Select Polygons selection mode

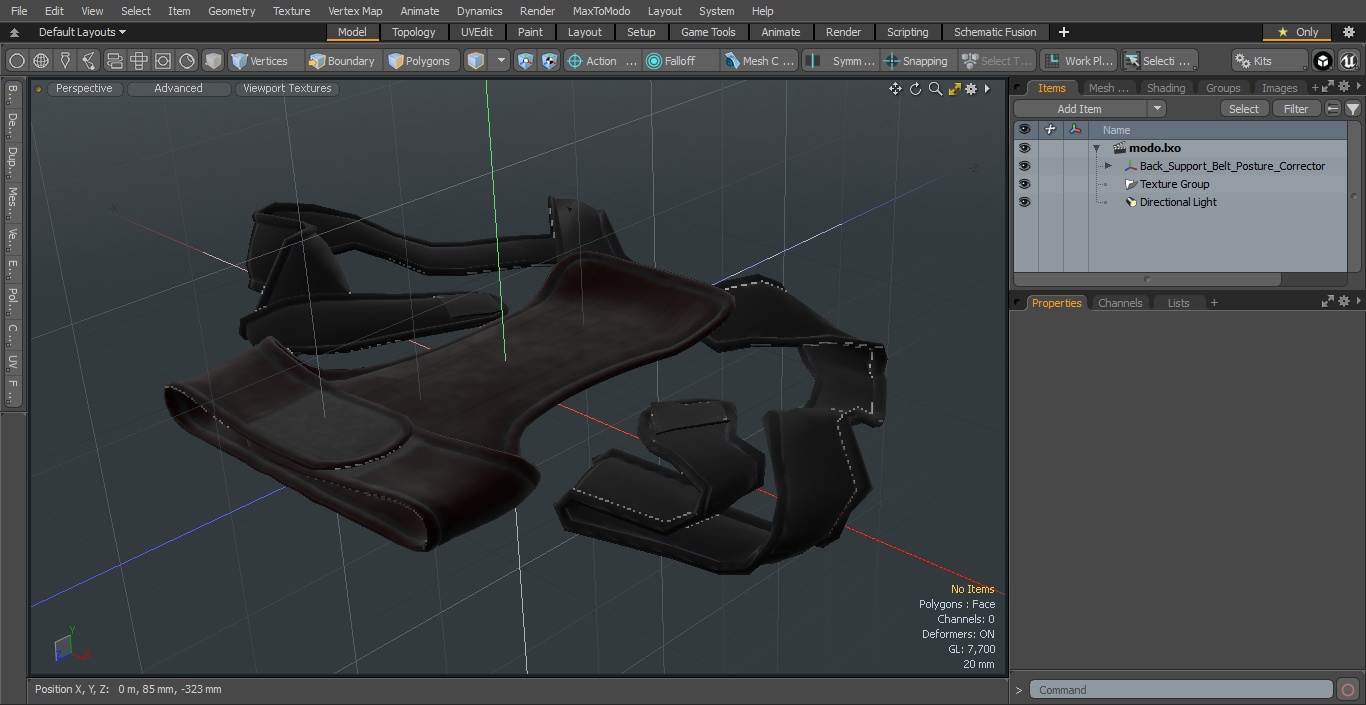click(418, 61)
